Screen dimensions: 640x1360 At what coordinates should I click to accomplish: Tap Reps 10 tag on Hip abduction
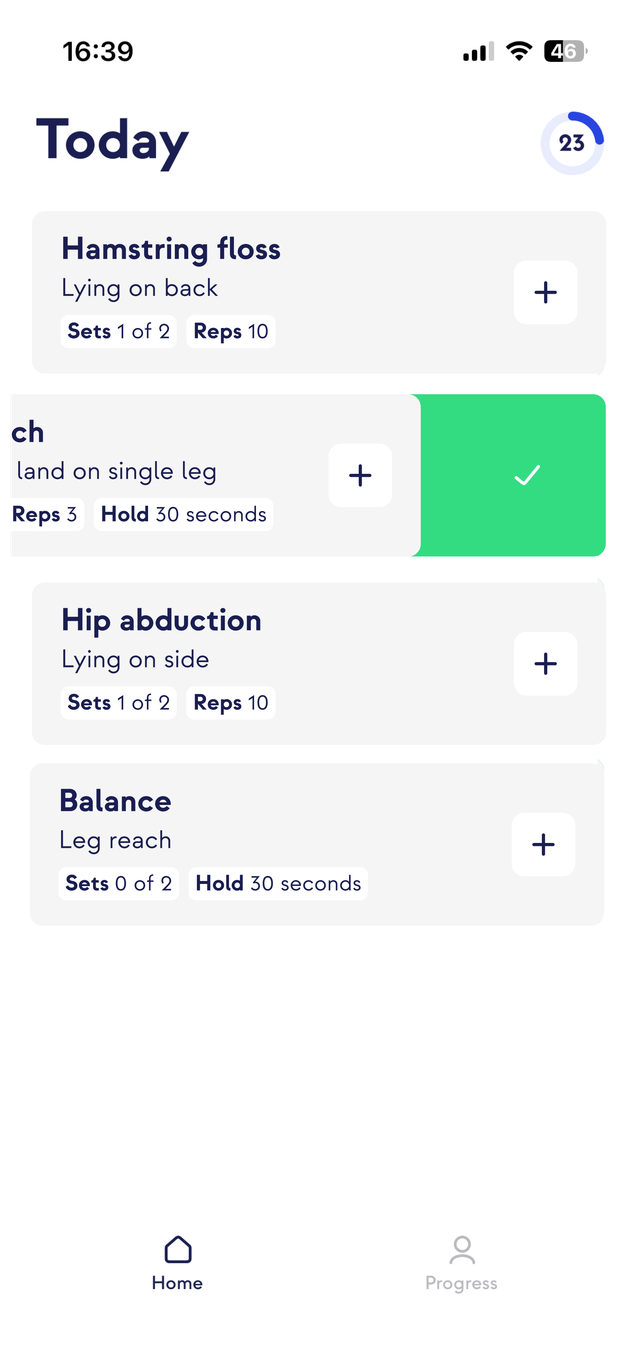click(x=231, y=702)
